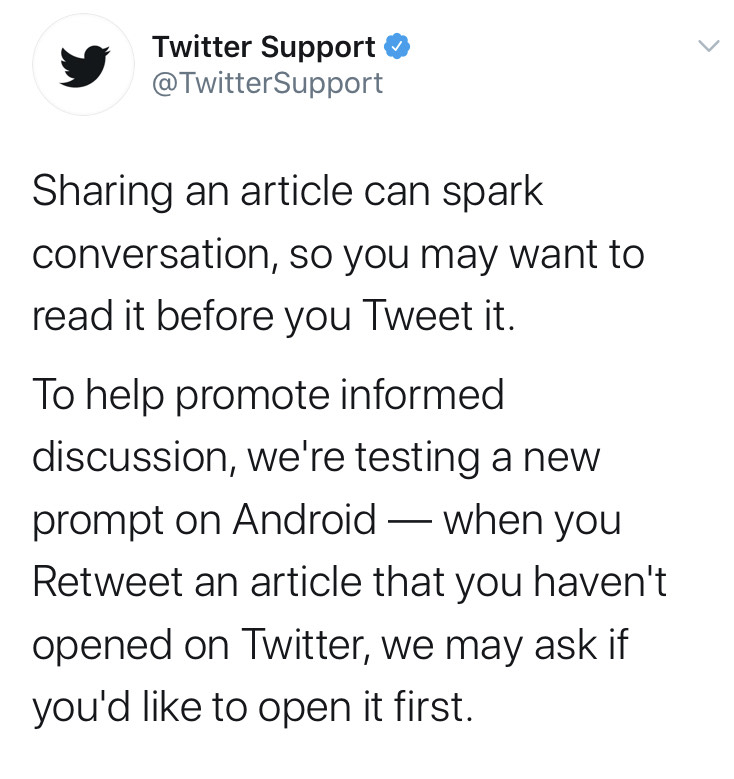Open the Twitter Support display name
The height and width of the screenshot is (779, 734).
[264, 47]
